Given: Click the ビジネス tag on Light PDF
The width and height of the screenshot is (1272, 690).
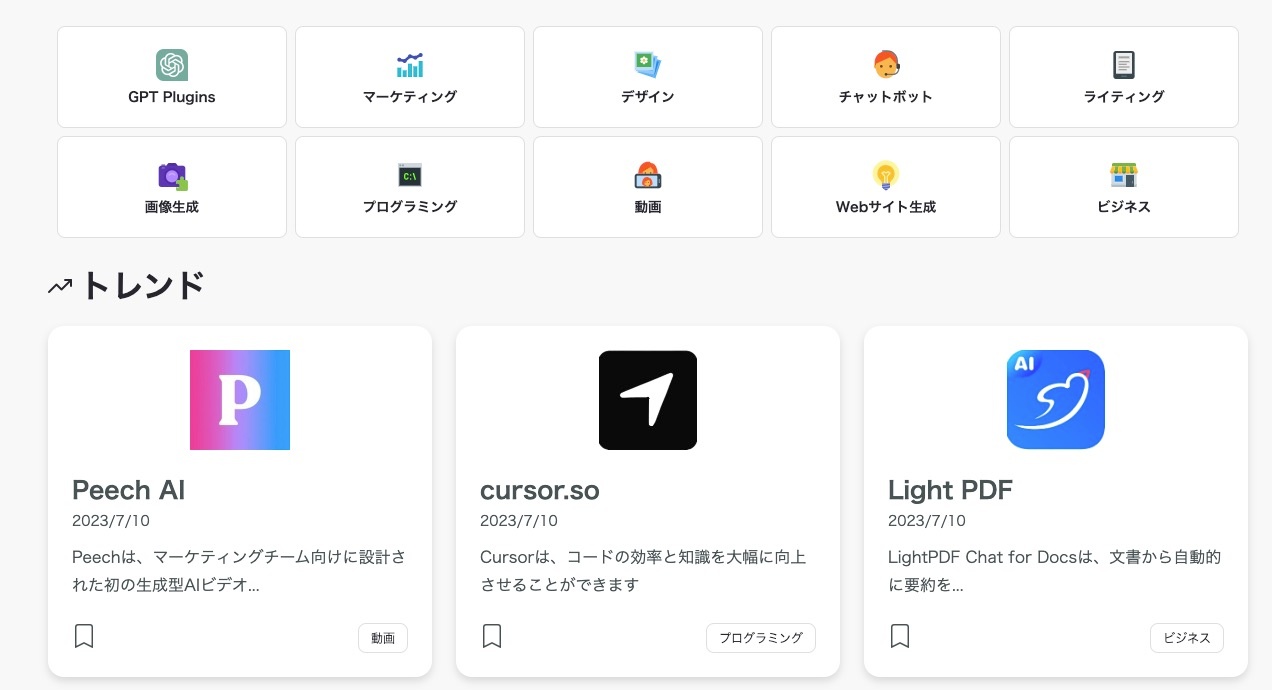Looking at the screenshot, I should (1187, 638).
